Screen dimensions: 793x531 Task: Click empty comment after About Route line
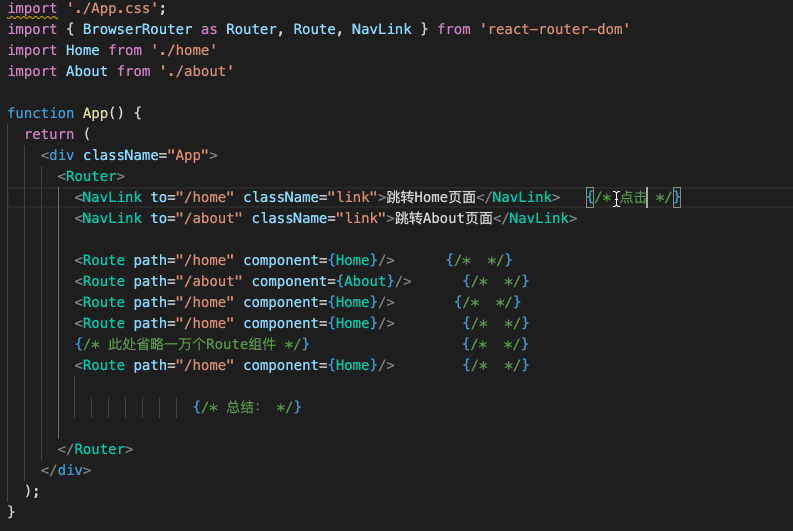[496, 281]
